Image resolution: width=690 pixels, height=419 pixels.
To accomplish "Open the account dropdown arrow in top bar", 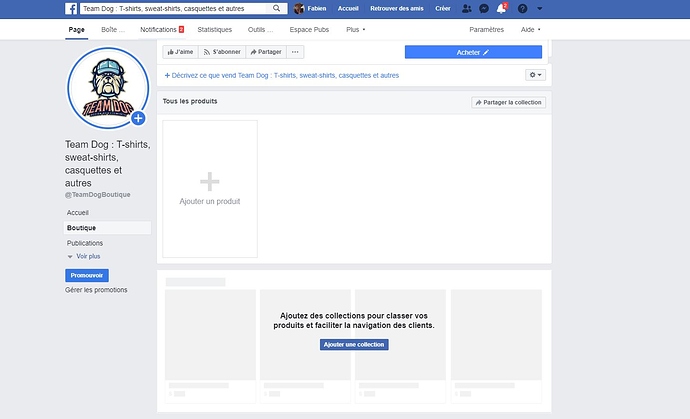I will 540,8.
